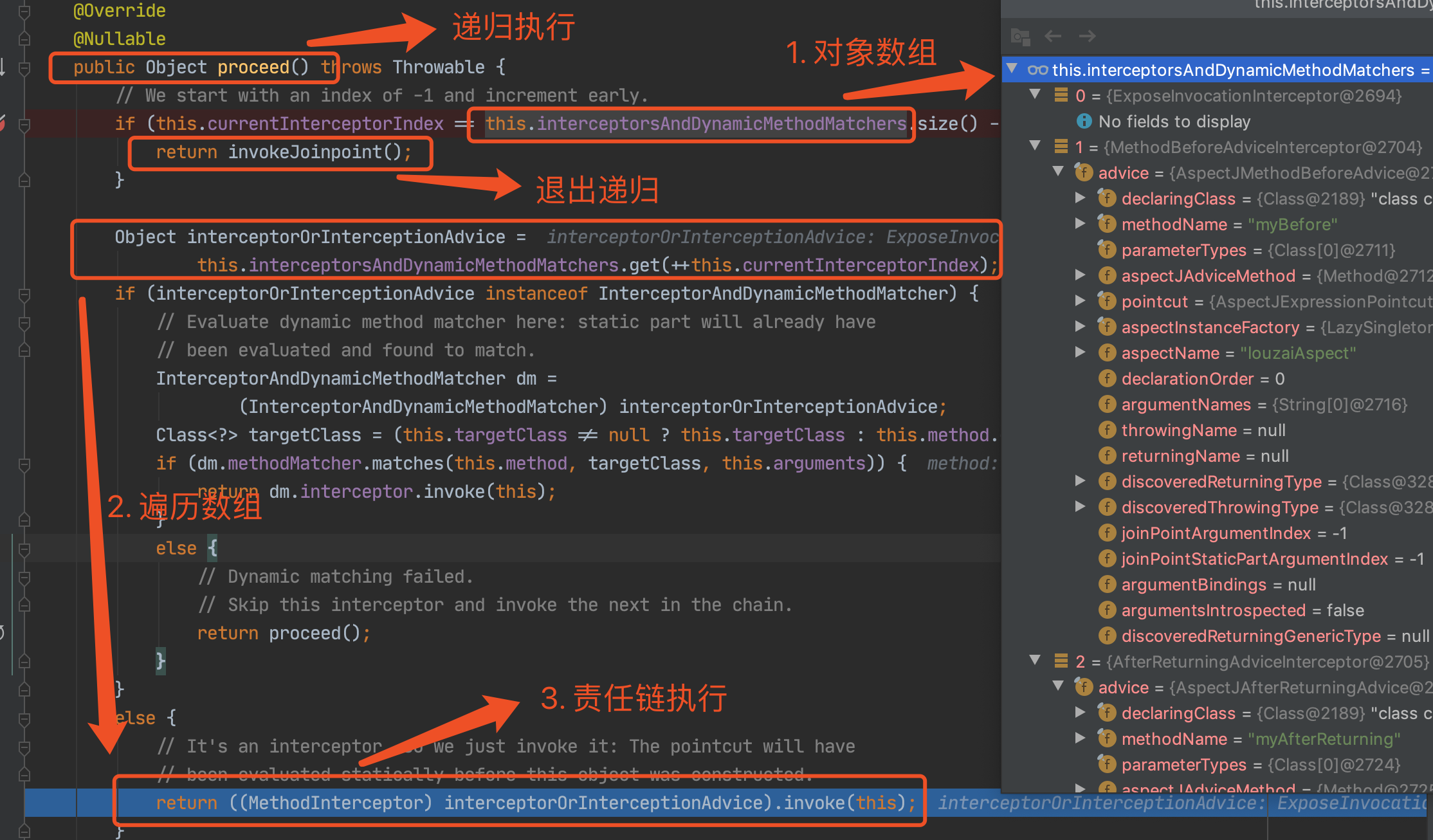Click the inline hint interceptorOrInterceptionAdvice: ExposeInvoc
The image size is (1433, 840).
point(772,237)
